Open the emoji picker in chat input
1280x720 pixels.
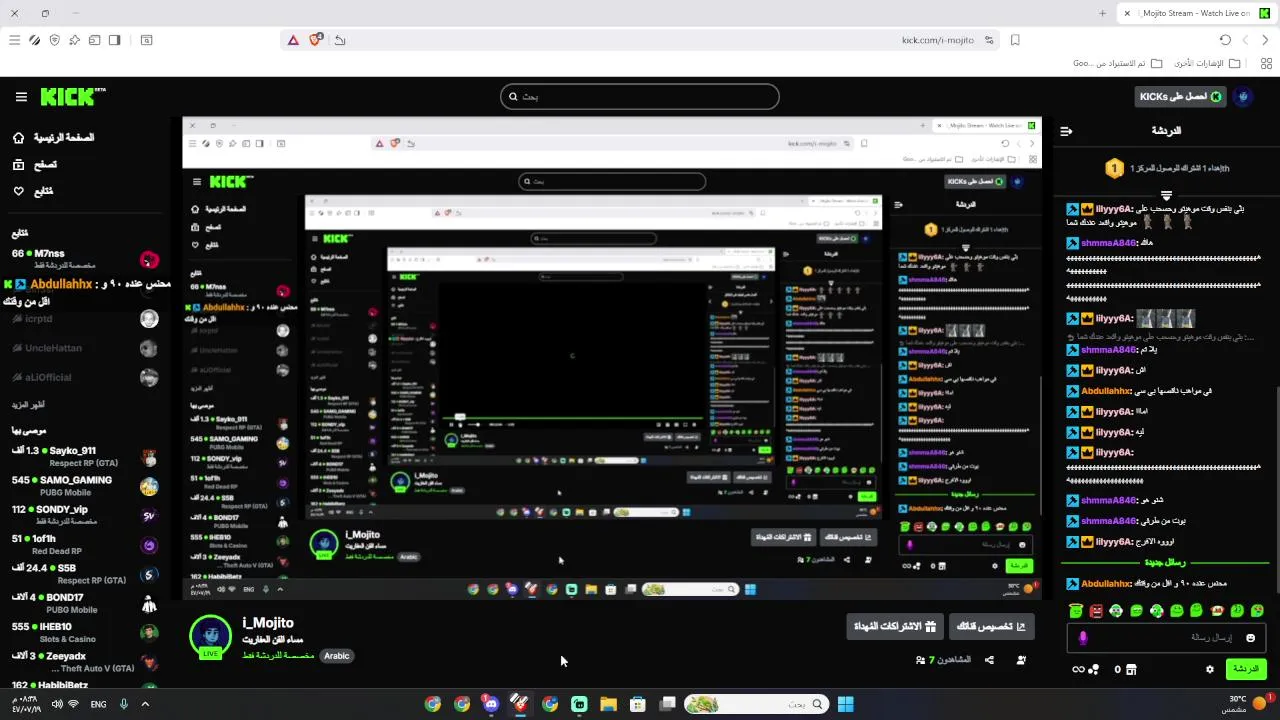[x=1250, y=638]
